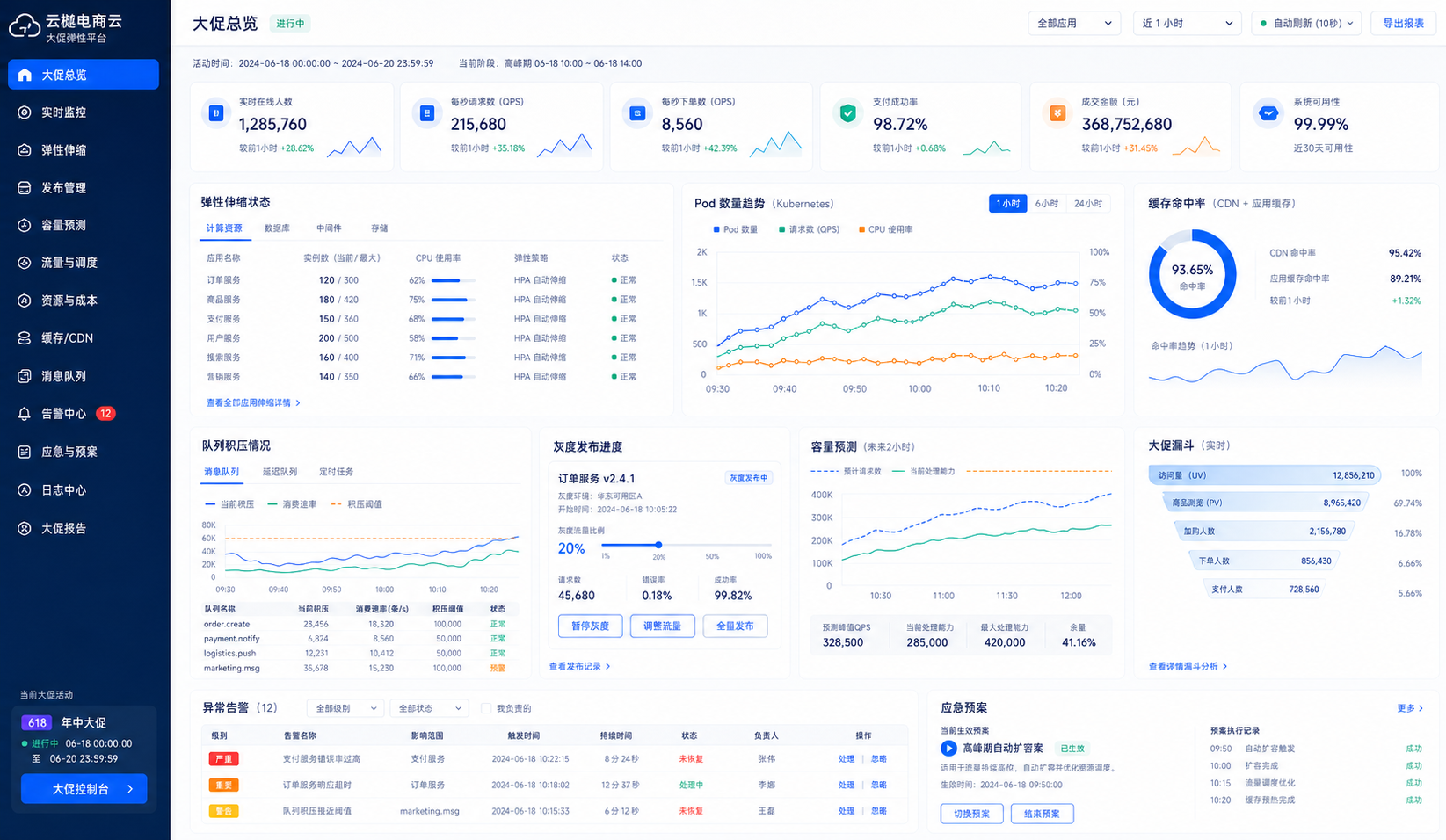Open the 自动刷新 (10秒) dropdown

click(1306, 24)
